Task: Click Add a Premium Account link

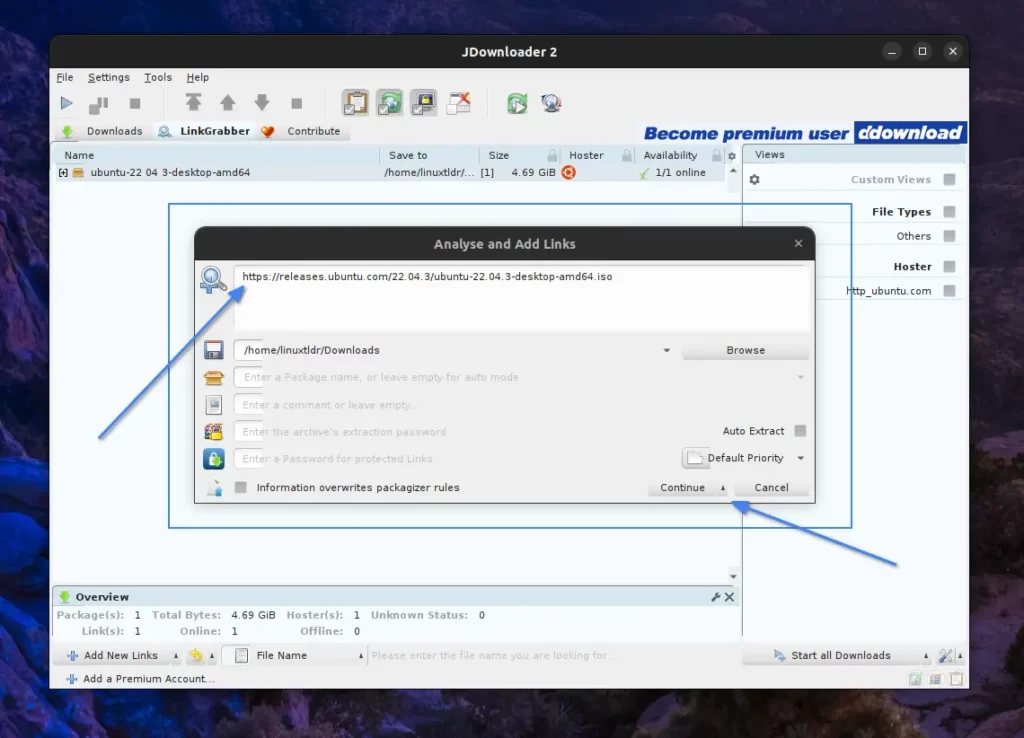Action: 140,679
